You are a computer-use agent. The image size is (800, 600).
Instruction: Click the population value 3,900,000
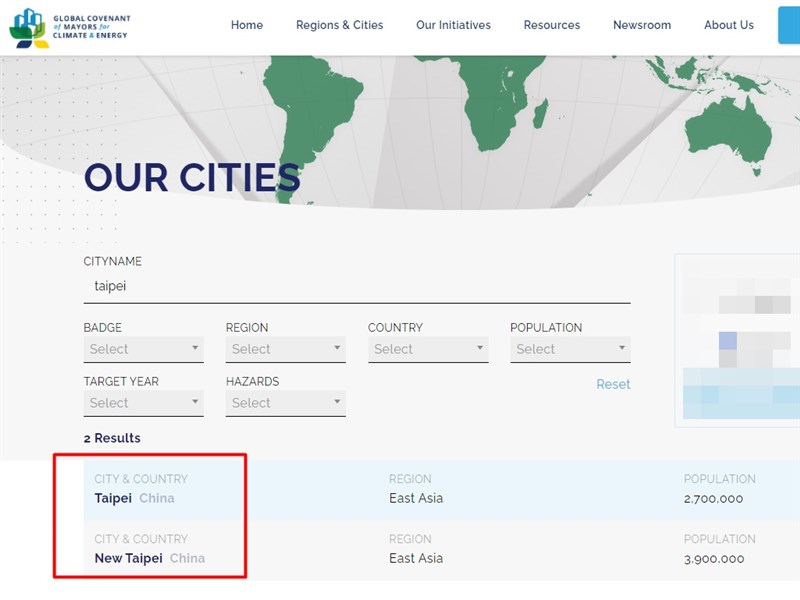point(714,559)
